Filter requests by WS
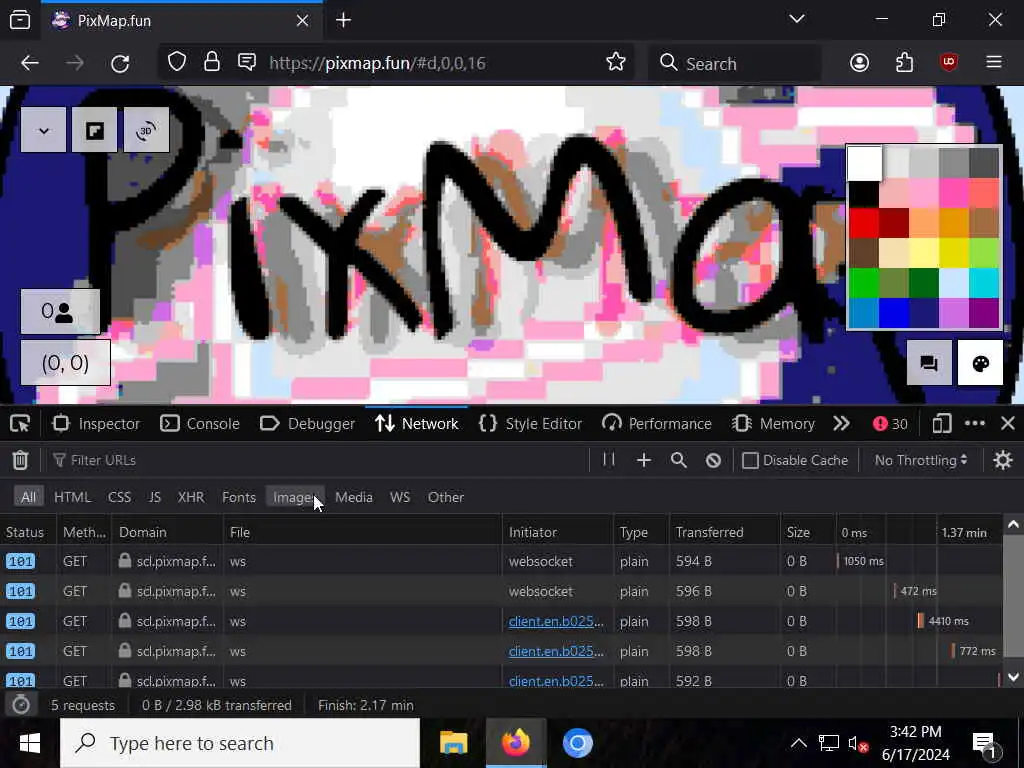 (400, 497)
